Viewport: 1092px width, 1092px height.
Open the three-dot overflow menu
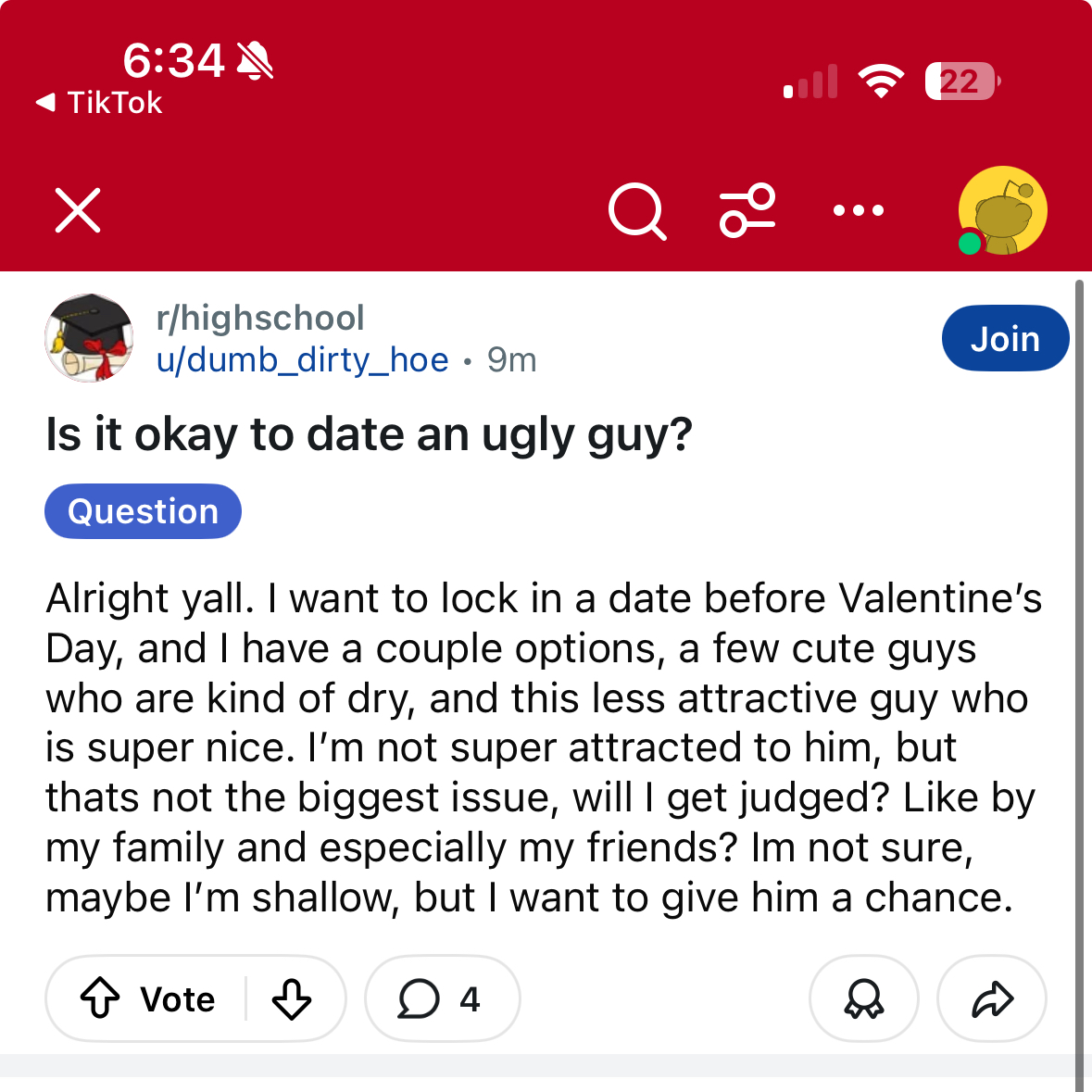coord(859,211)
